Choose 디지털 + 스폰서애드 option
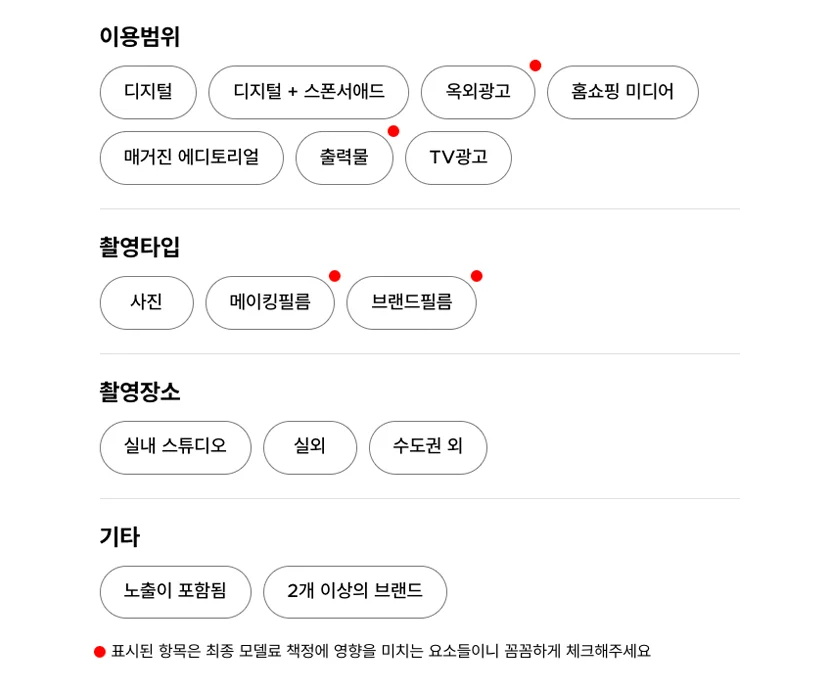Viewport: 830px width, 684px height. coord(308,92)
